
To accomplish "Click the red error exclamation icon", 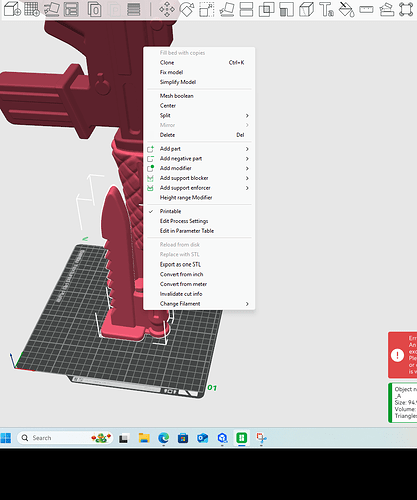I will coord(397,355).
